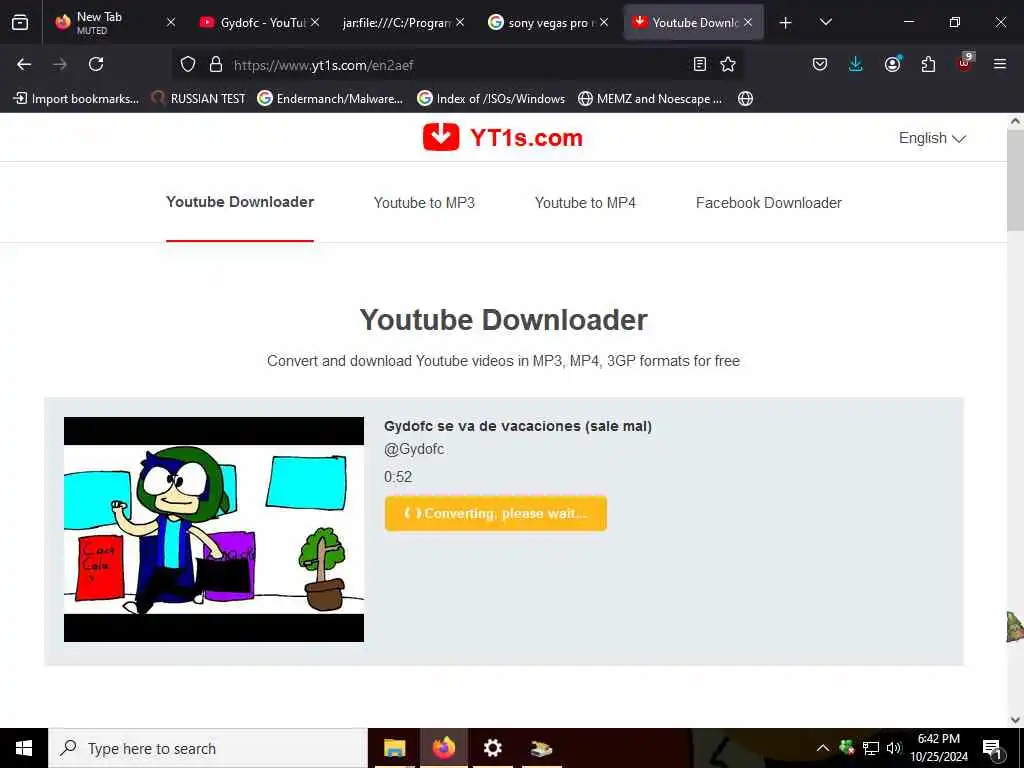Image resolution: width=1024 pixels, height=768 pixels.
Task: Open the books app taskbar icon
Action: (x=541, y=748)
